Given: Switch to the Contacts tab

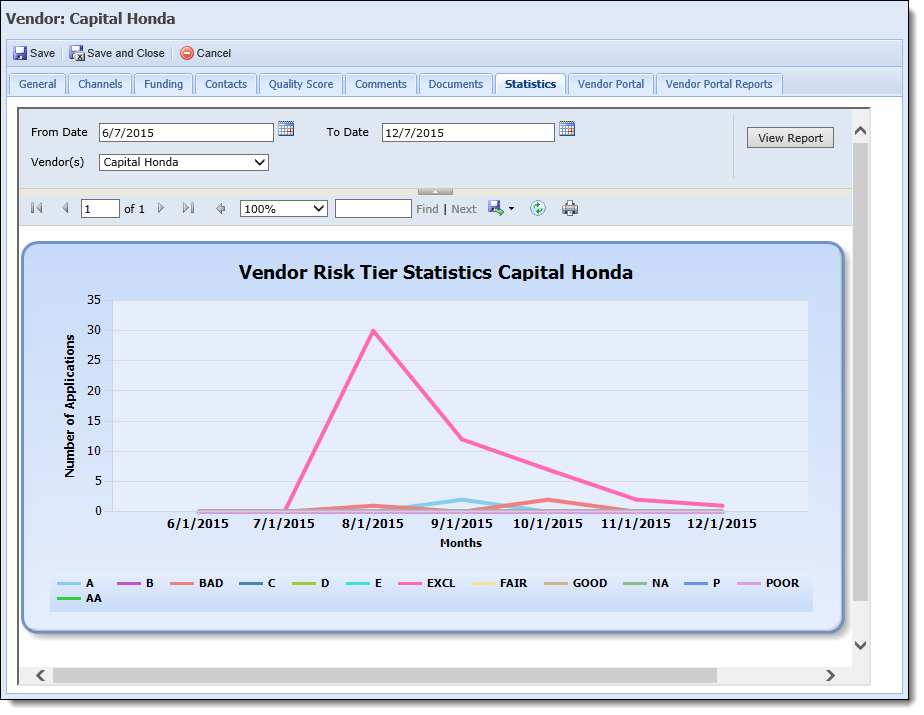Looking at the screenshot, I should [226, 84].
